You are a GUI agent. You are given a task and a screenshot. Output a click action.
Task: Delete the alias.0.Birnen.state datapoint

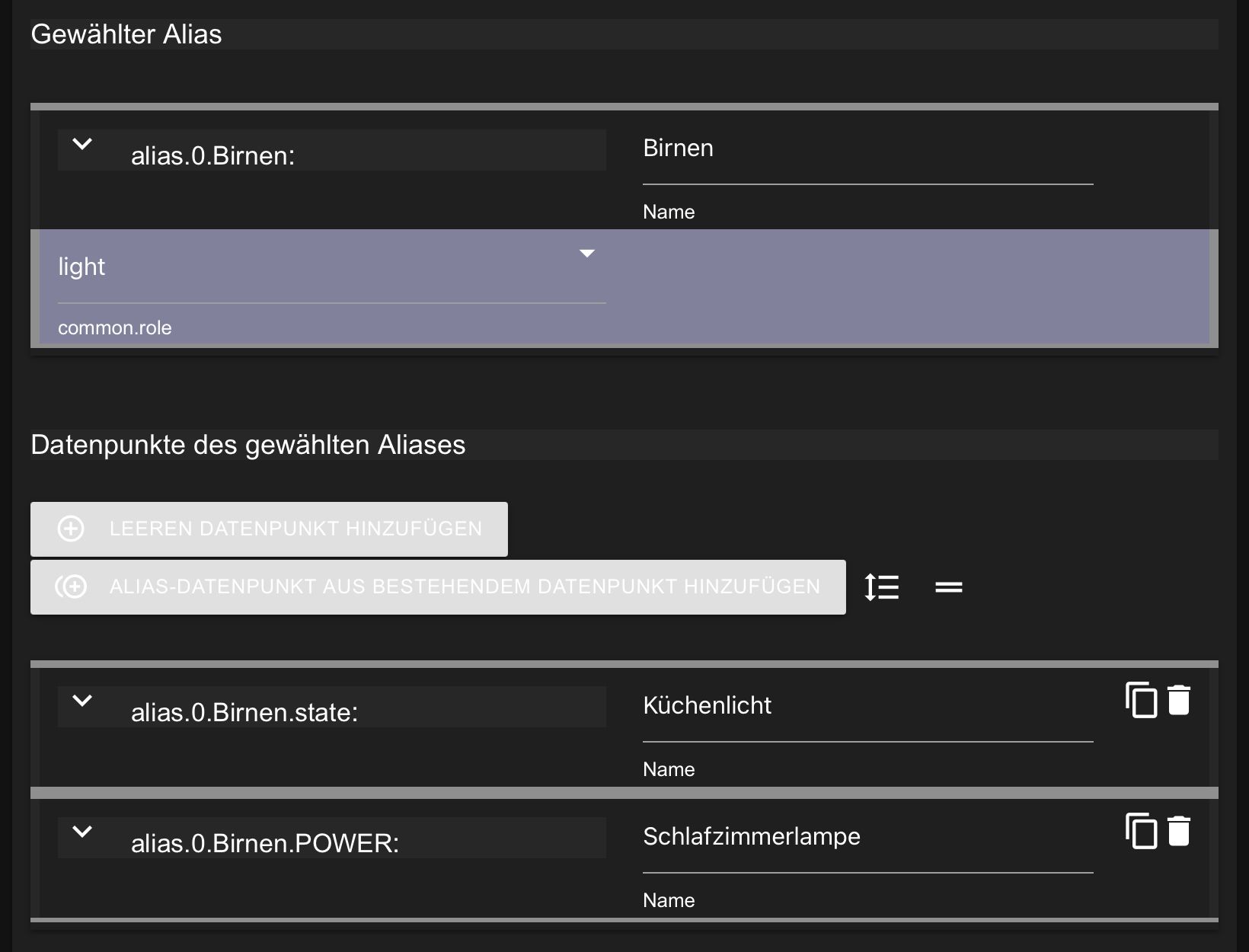(1179, 700)
